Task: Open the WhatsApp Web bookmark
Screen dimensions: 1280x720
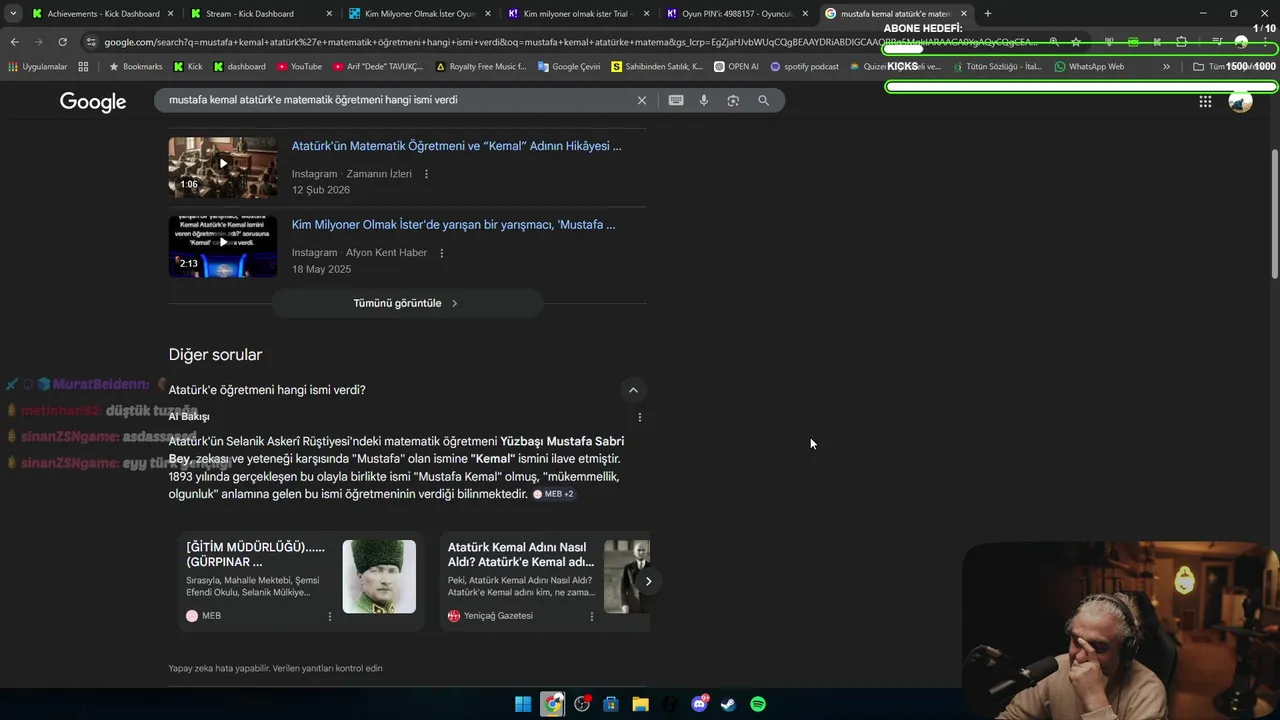Action: coord(1089,67)
